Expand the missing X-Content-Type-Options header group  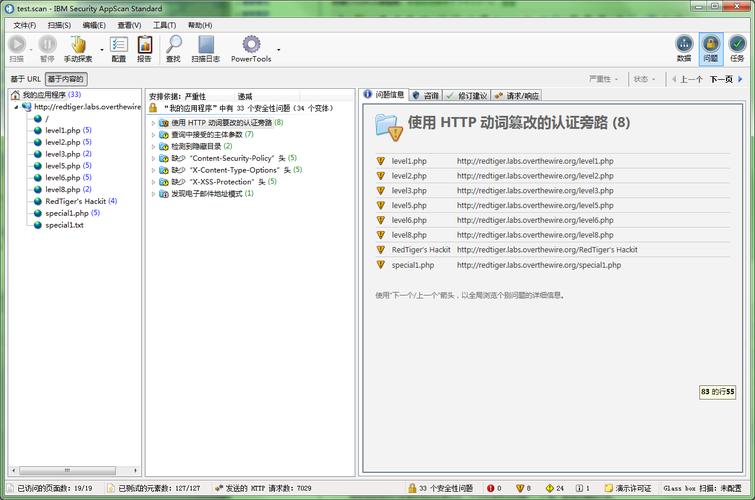coord(153,170)
